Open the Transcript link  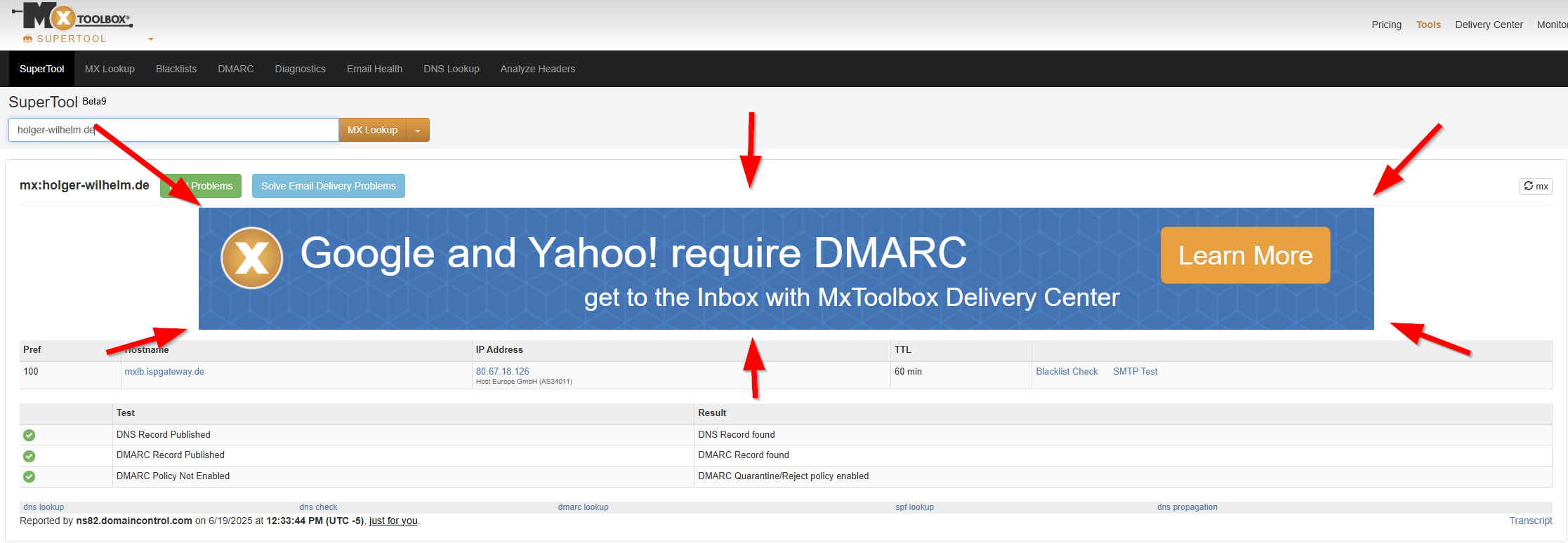coord(1531,521)
